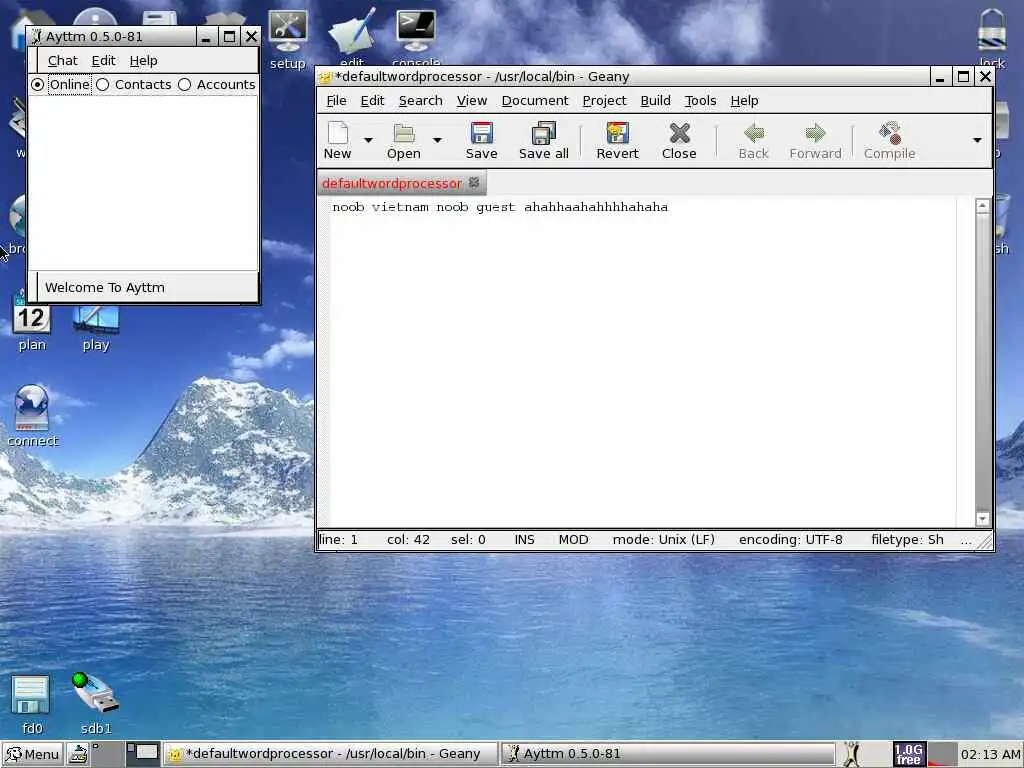Click the 02:13 AM clock
The image size is (1024, 768).
989,754
